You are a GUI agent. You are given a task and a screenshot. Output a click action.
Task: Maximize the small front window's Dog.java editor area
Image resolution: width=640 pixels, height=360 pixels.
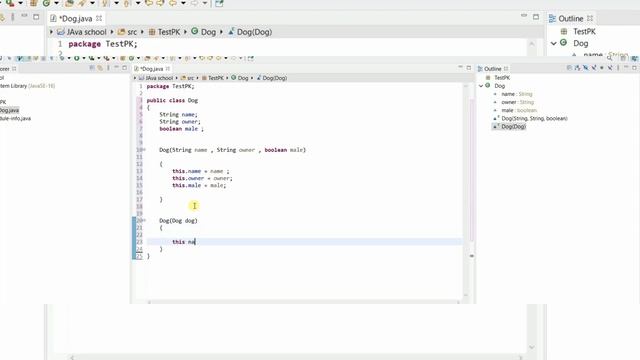coord(469,68)
